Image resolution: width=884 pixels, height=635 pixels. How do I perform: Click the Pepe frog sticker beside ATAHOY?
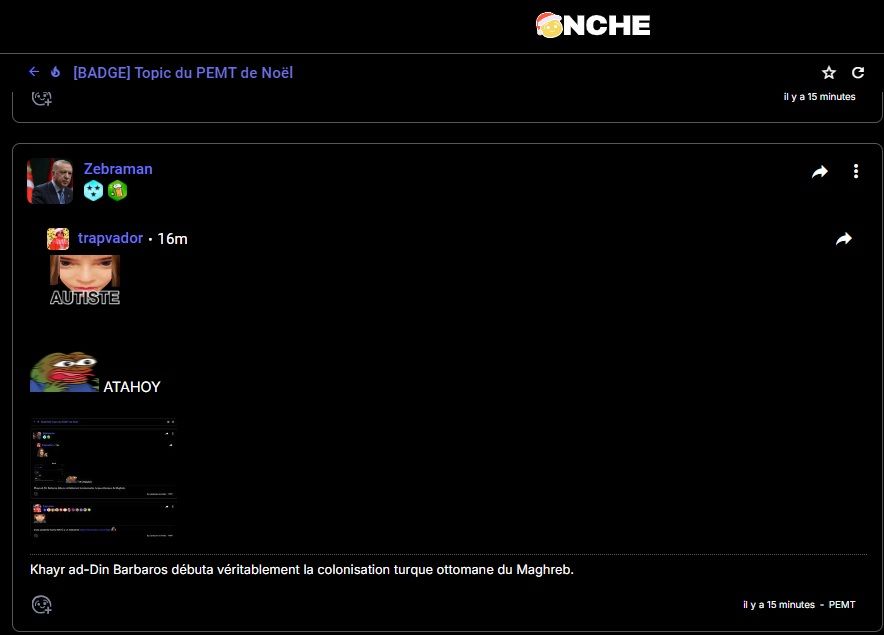(64, 372)
